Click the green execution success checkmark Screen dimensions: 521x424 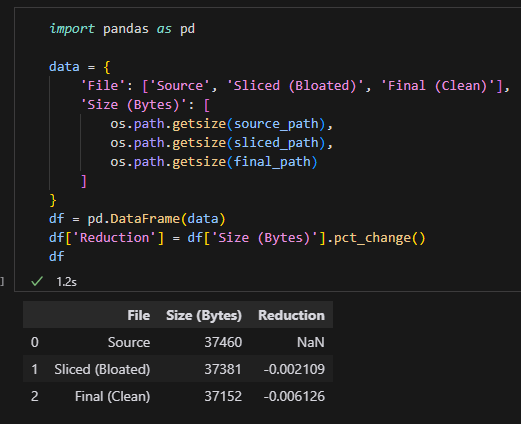37,281
